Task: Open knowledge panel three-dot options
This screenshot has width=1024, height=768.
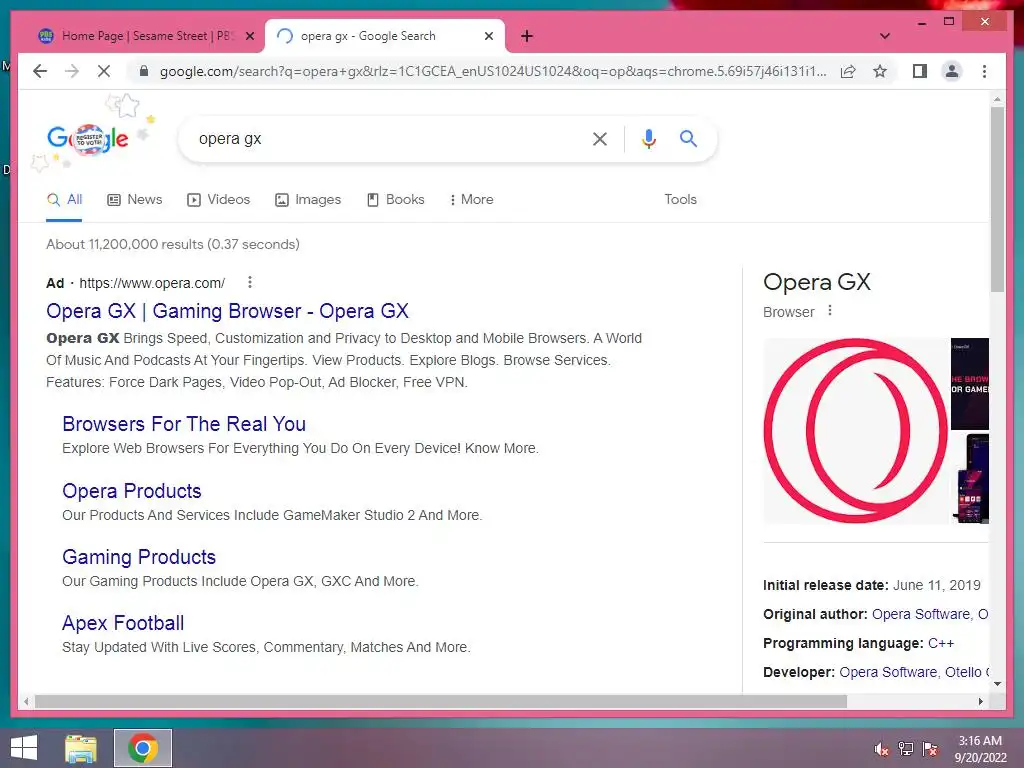Action: (829, 311)
